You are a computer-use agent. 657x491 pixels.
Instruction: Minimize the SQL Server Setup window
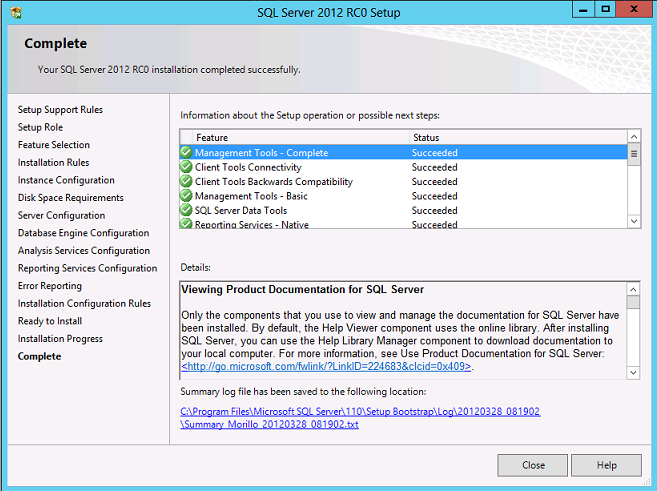(x=583, y=10)
